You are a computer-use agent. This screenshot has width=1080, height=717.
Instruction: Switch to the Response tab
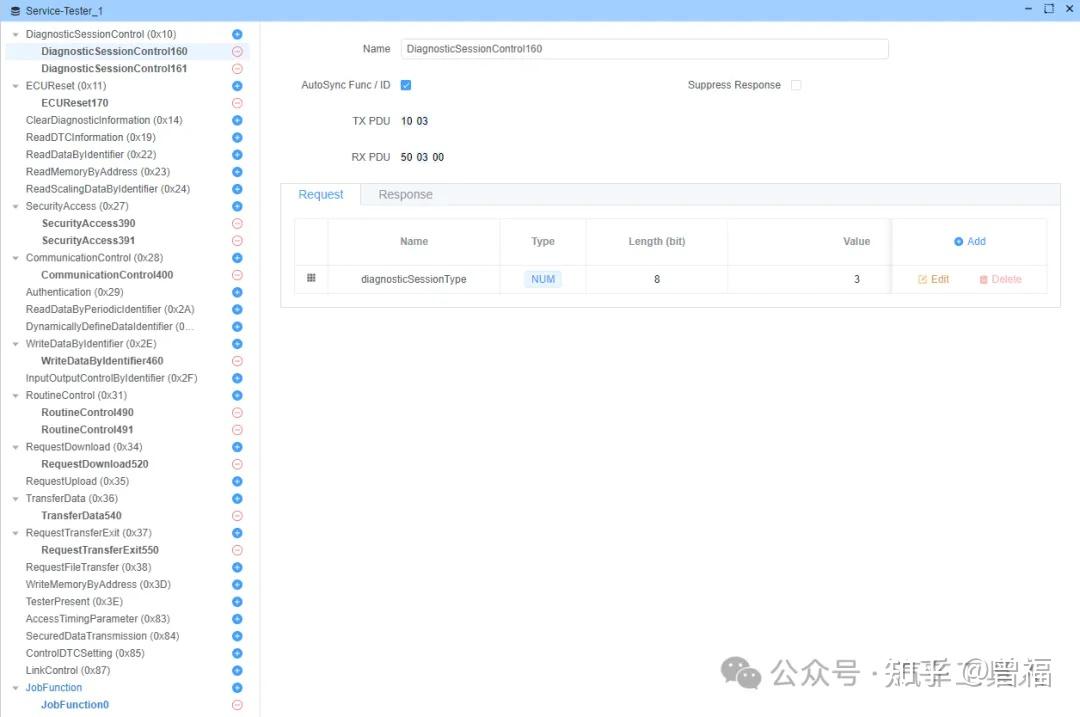(x=404, y=194)
